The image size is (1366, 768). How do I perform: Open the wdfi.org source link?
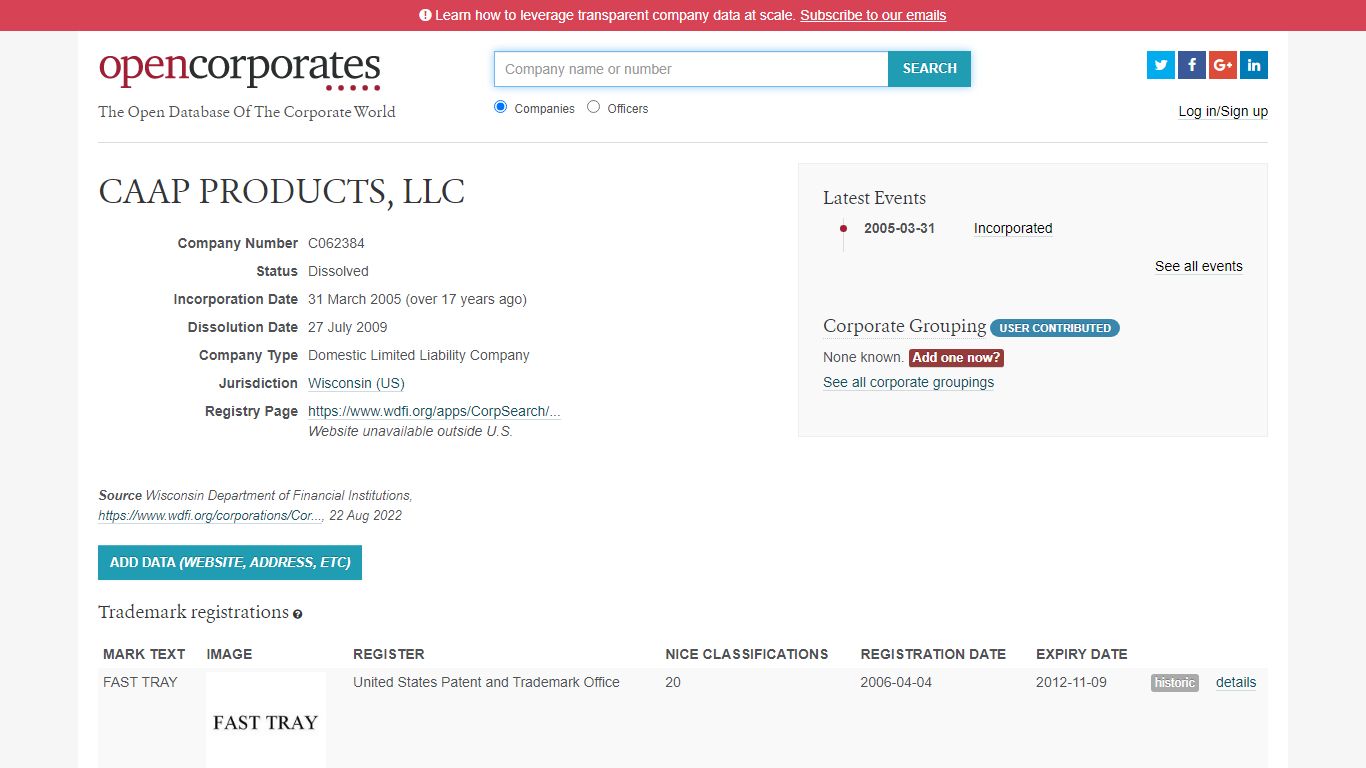tap(211, 516)
